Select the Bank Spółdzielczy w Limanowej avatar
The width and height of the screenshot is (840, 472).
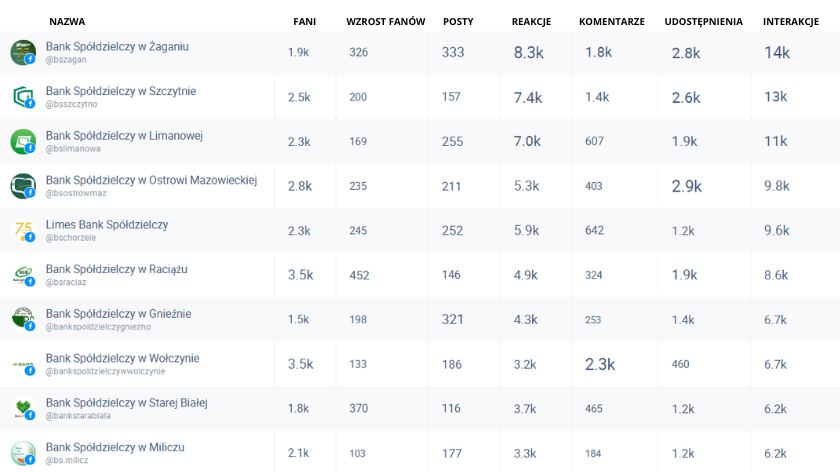coord(23,141)
